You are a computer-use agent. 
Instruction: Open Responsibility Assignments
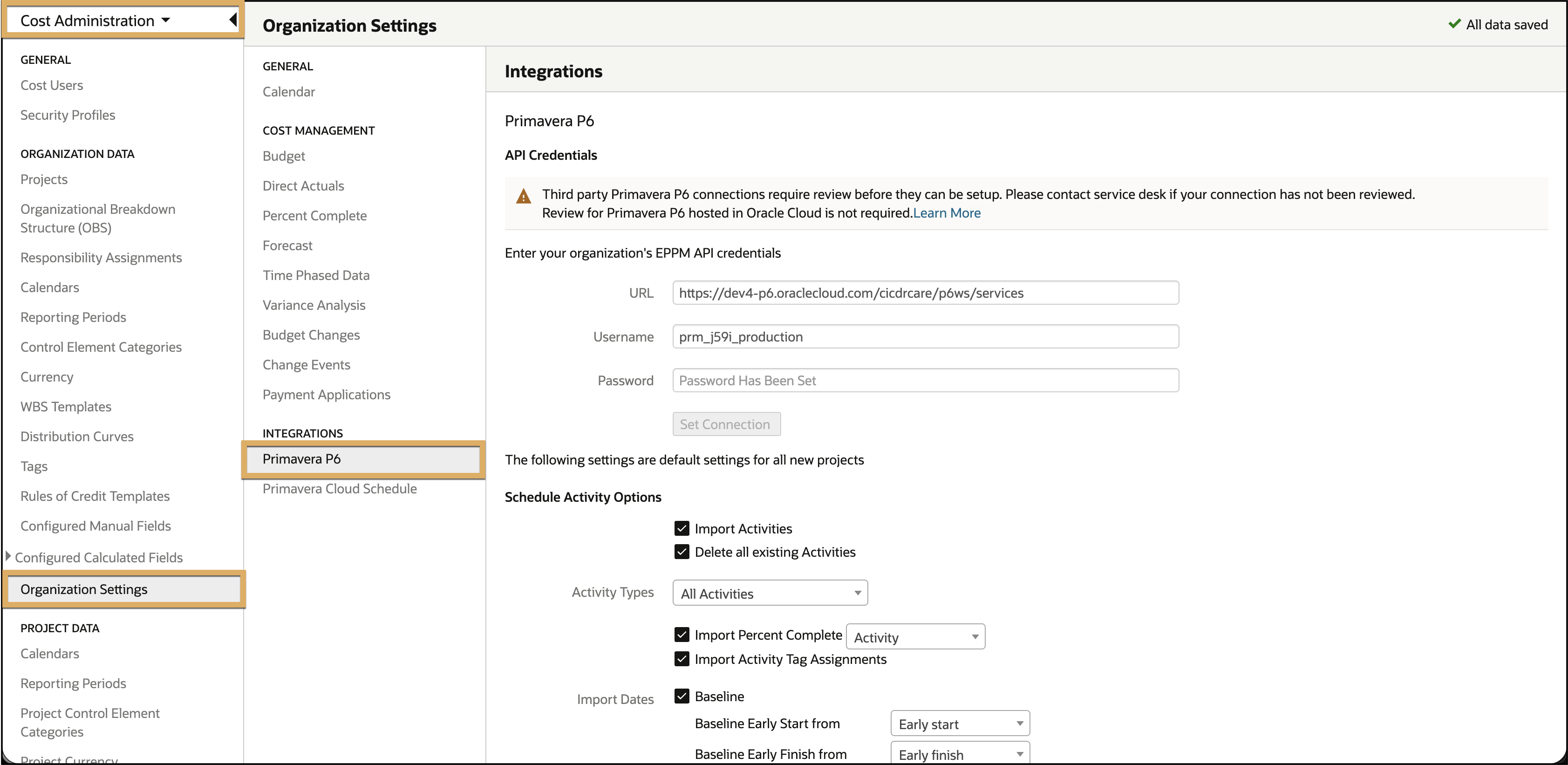(x=101, y=258)
